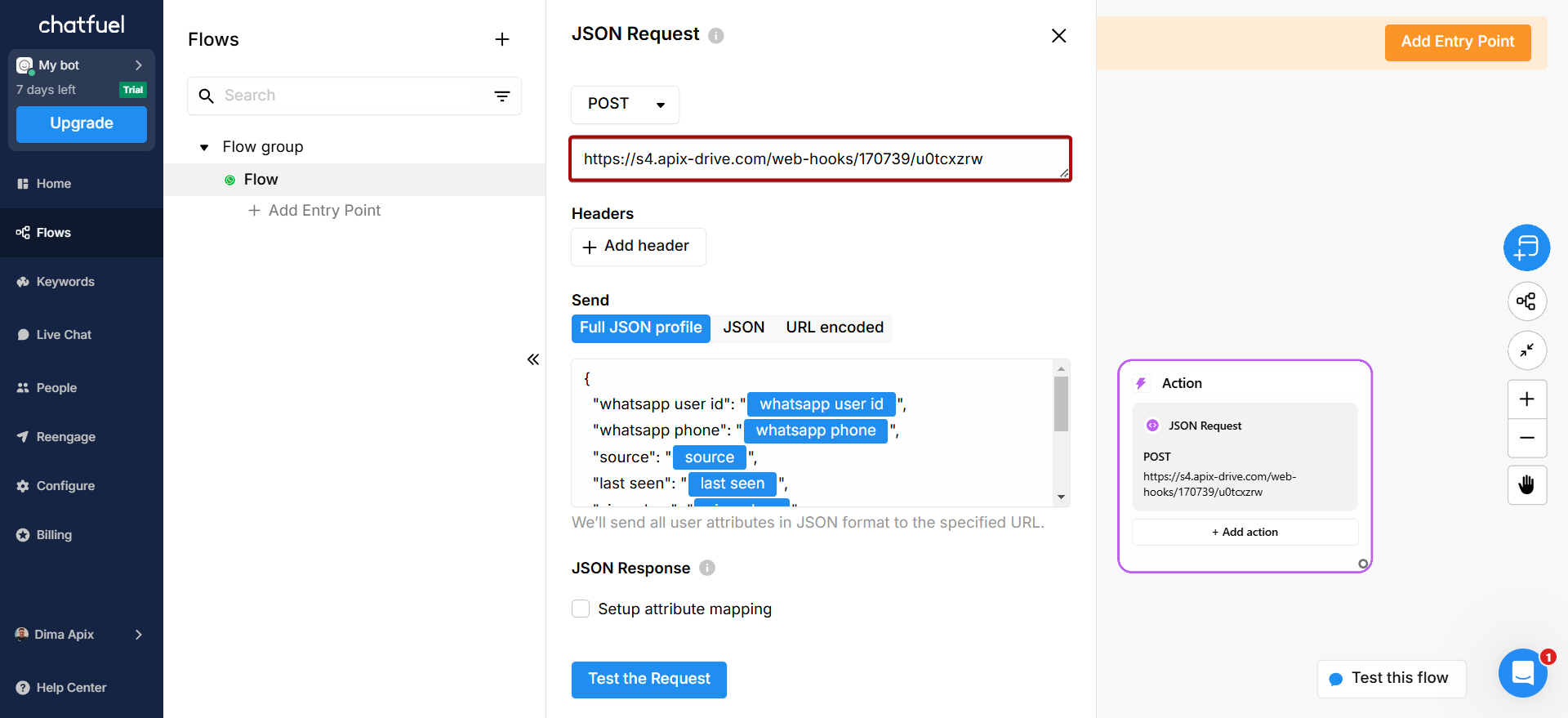
Task: Zoom in the canvas
Action: coord(1526,399)
